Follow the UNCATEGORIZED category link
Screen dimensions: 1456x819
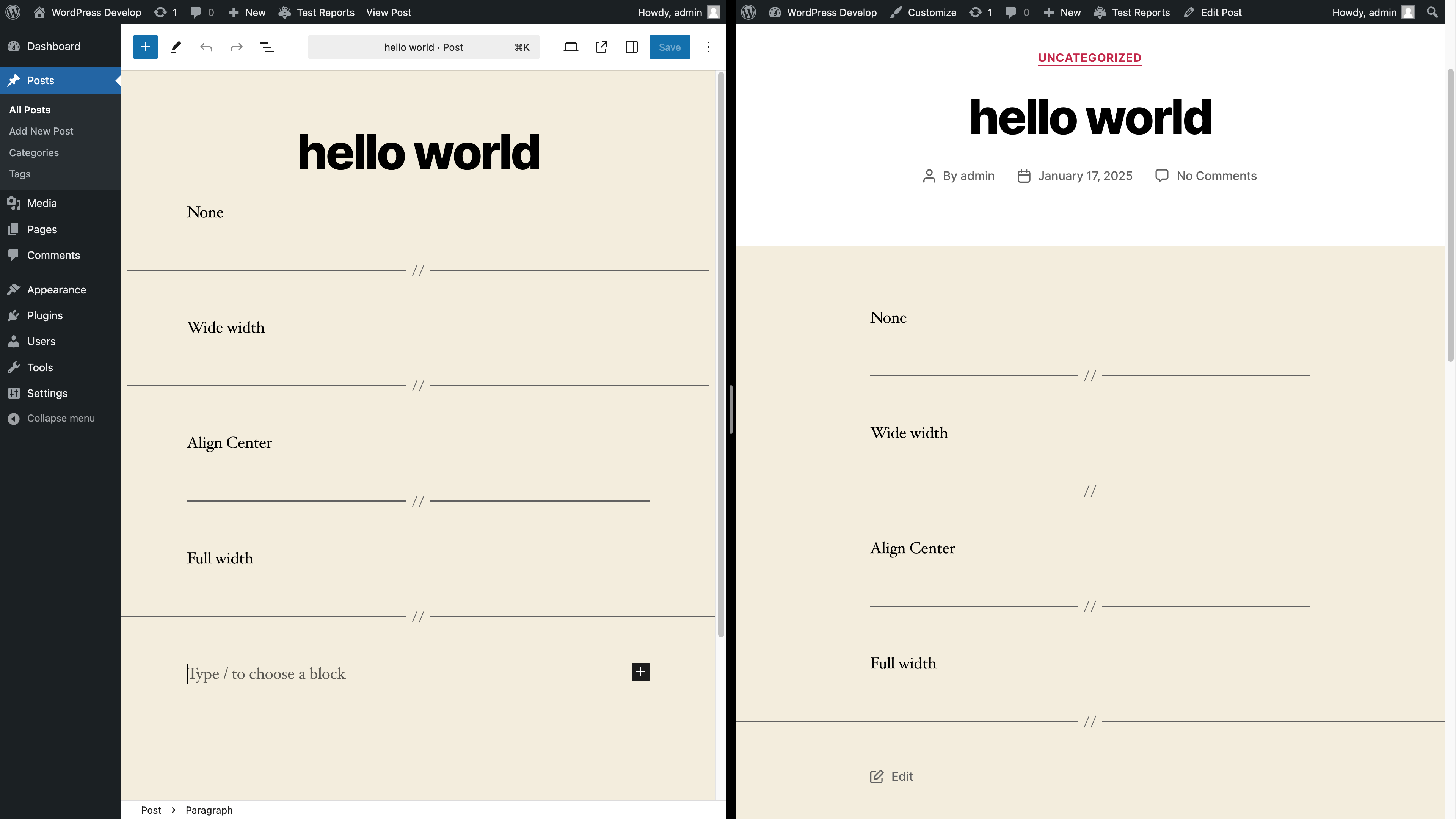click(x=1089, y=58)
